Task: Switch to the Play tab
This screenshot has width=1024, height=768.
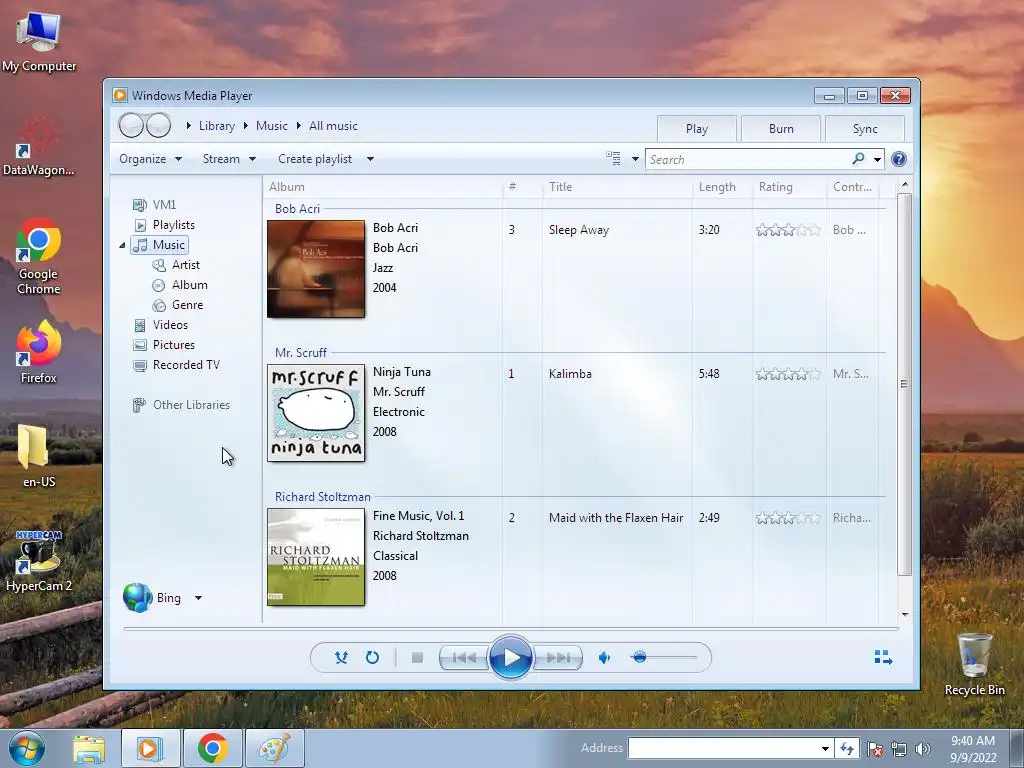Action: [x=697, y=129]
